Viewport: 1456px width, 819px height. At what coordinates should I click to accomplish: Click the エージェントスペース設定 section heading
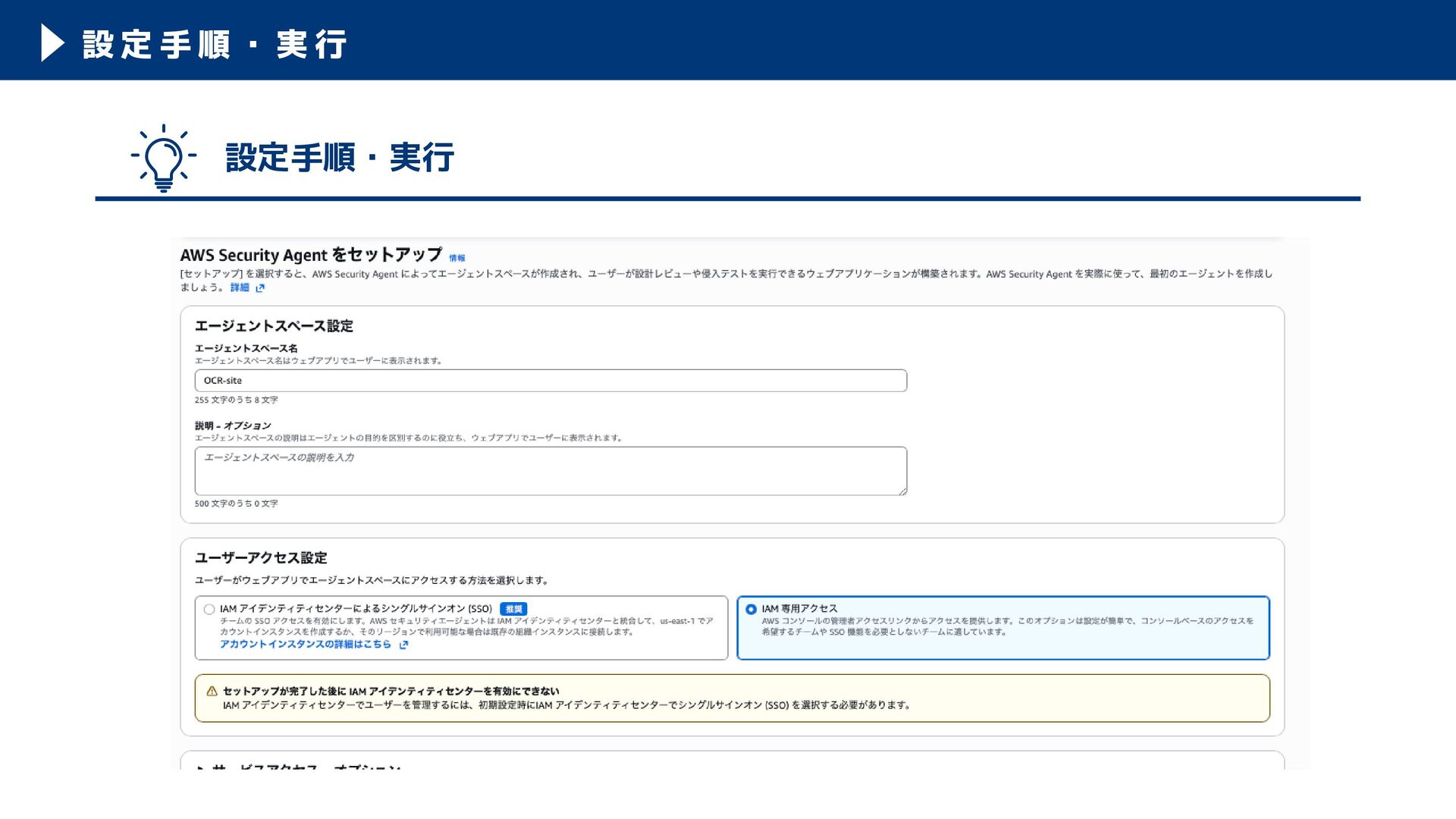(274, 326)
